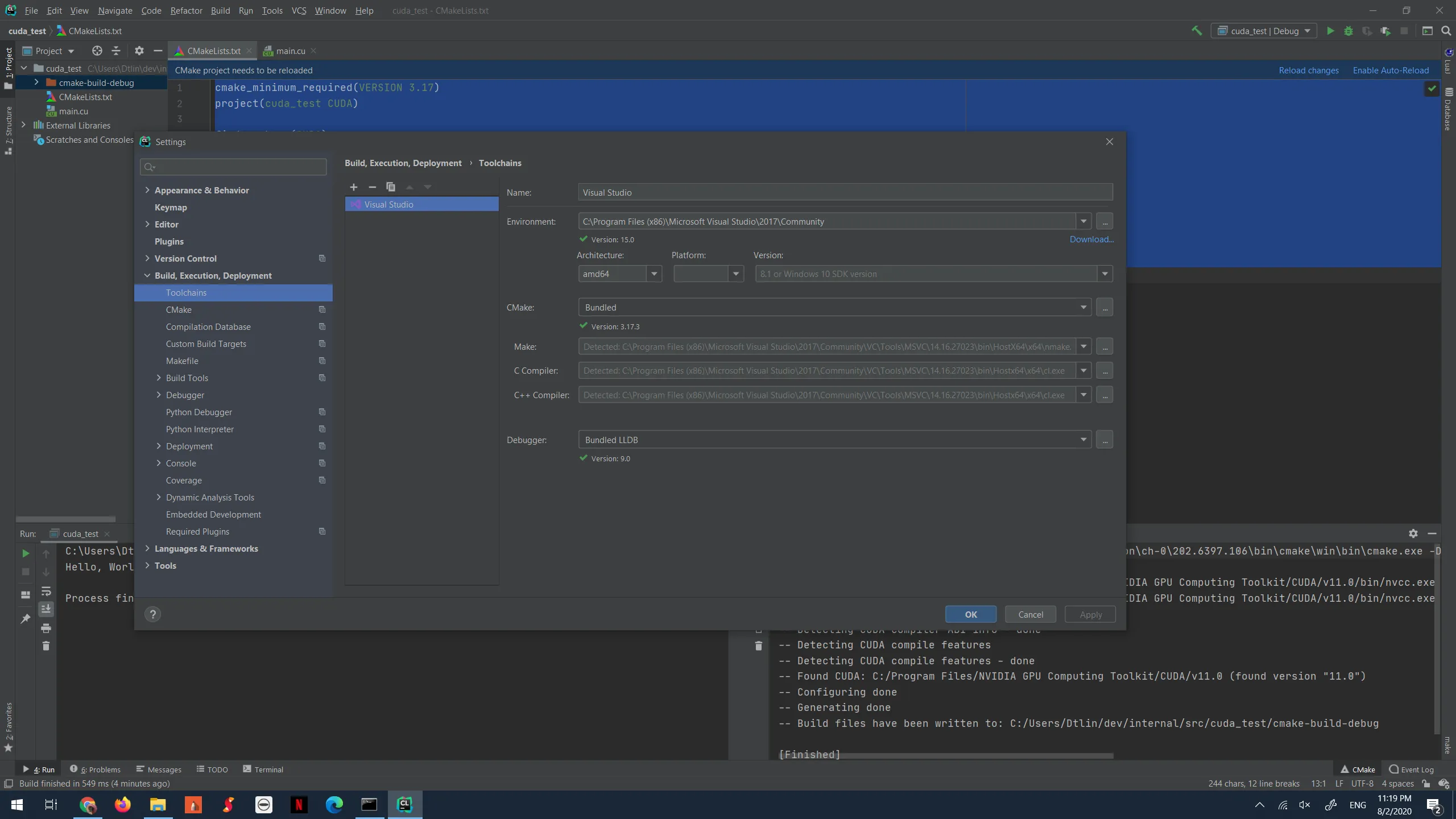
Task: Add a new toolchain with plus icon
Action: pyautogui.click(x=354, y=187)
